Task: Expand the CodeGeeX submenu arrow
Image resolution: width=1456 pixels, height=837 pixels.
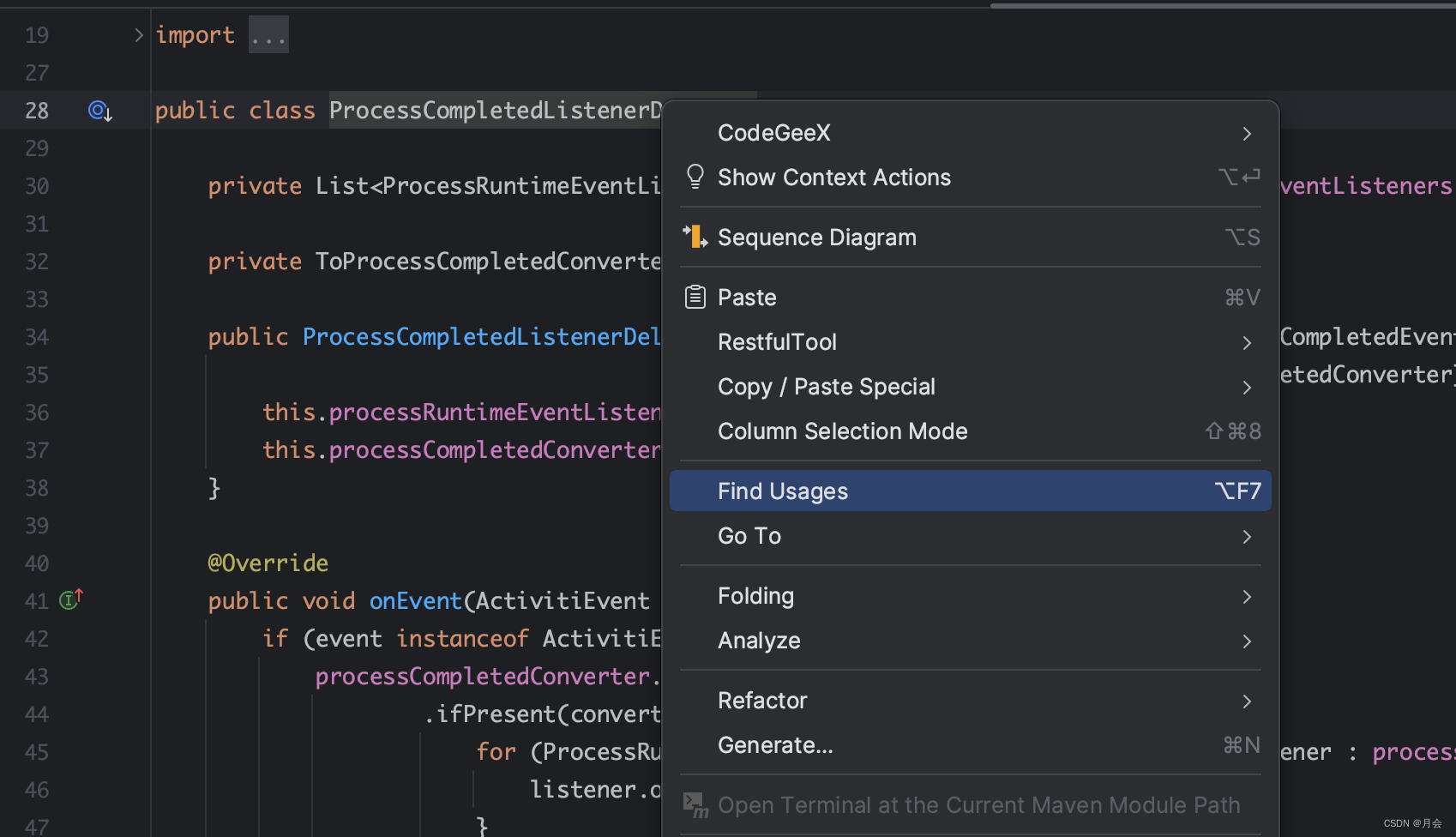Action: 1247,134
